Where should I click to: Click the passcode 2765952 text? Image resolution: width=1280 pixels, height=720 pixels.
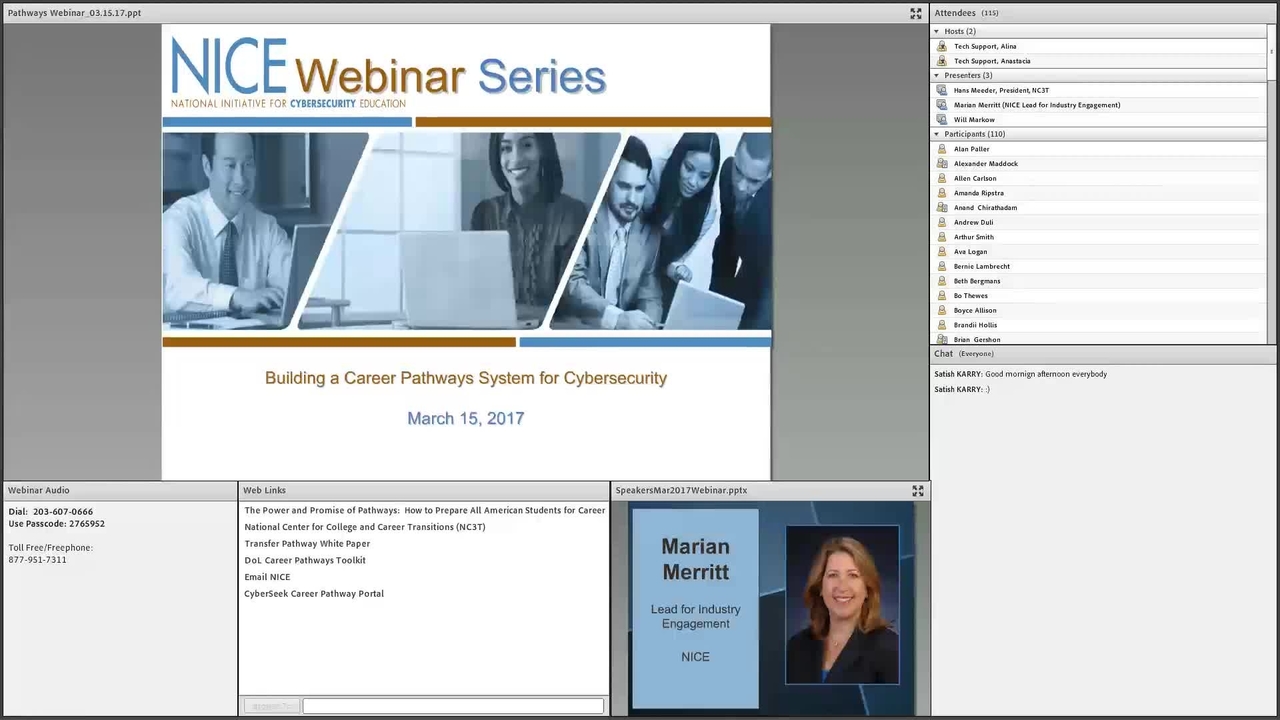(x=87, y=524)
